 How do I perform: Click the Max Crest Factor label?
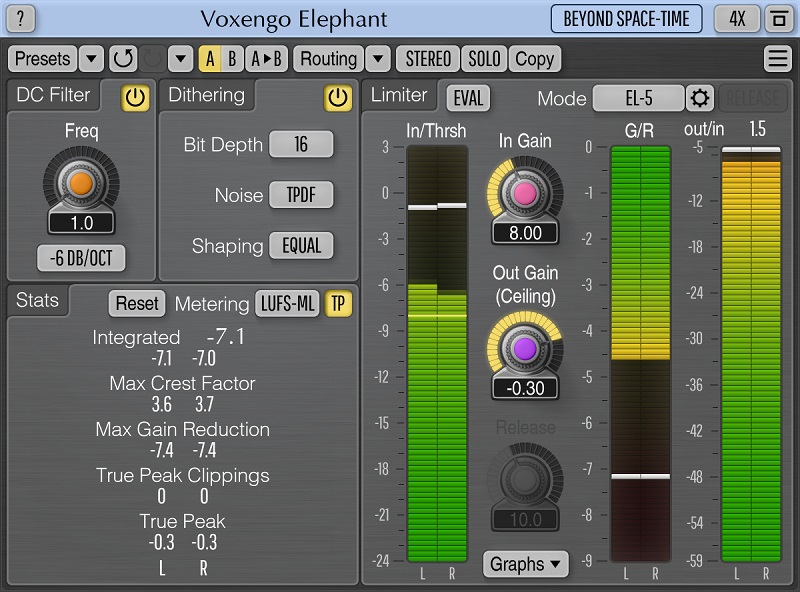(182, 383)
